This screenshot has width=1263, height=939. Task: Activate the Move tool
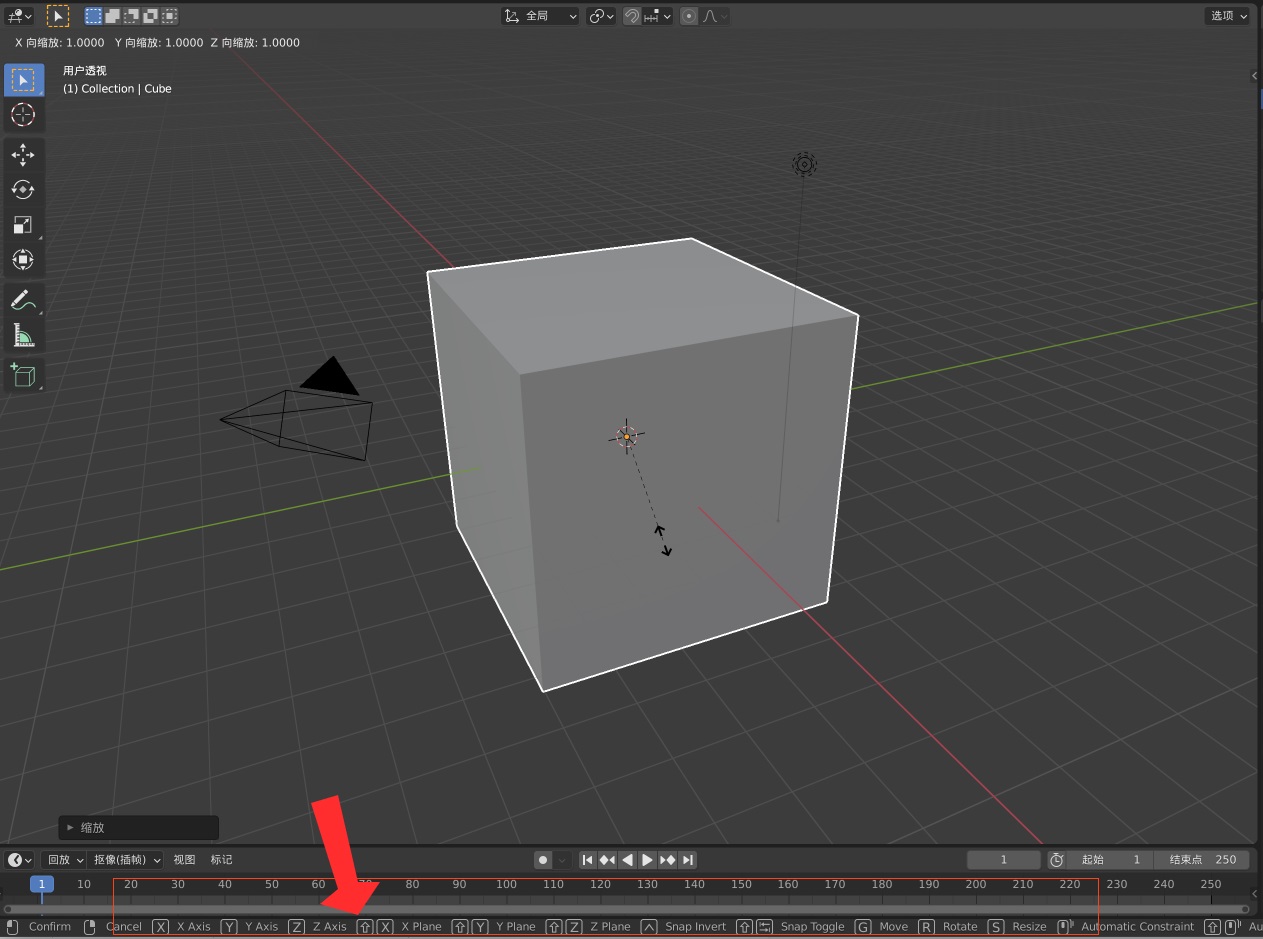23,154
